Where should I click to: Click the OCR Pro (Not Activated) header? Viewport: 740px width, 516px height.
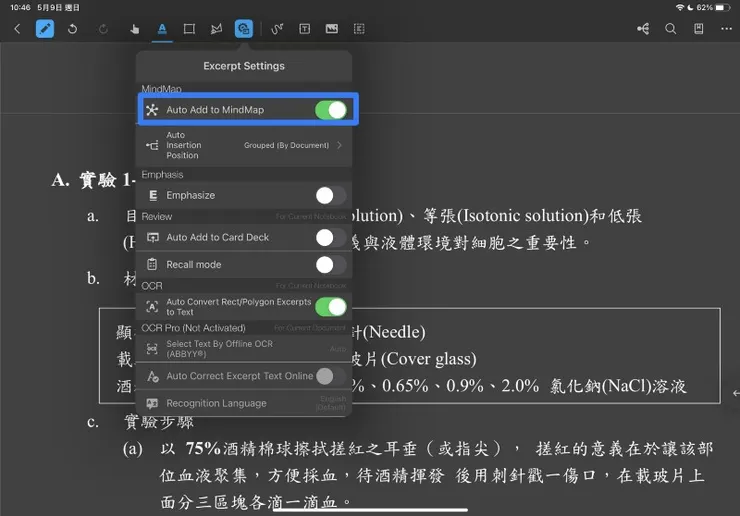pos(193,328)
